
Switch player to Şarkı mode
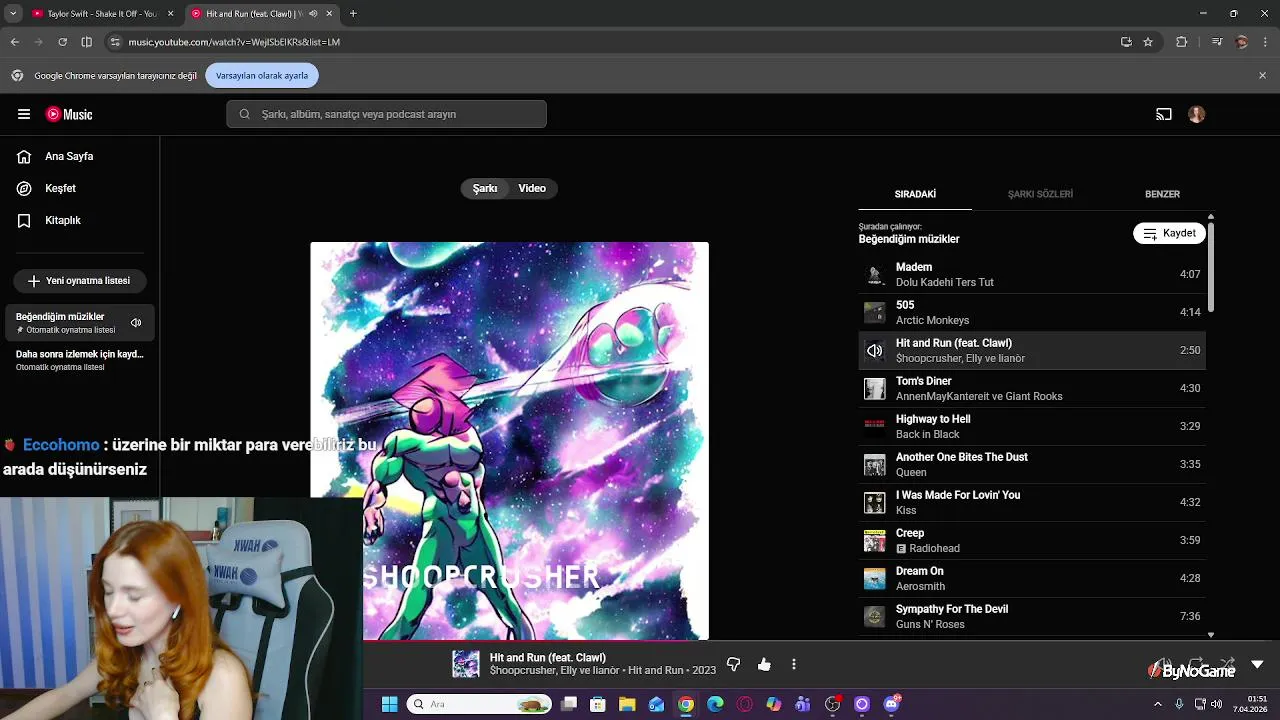485,188
